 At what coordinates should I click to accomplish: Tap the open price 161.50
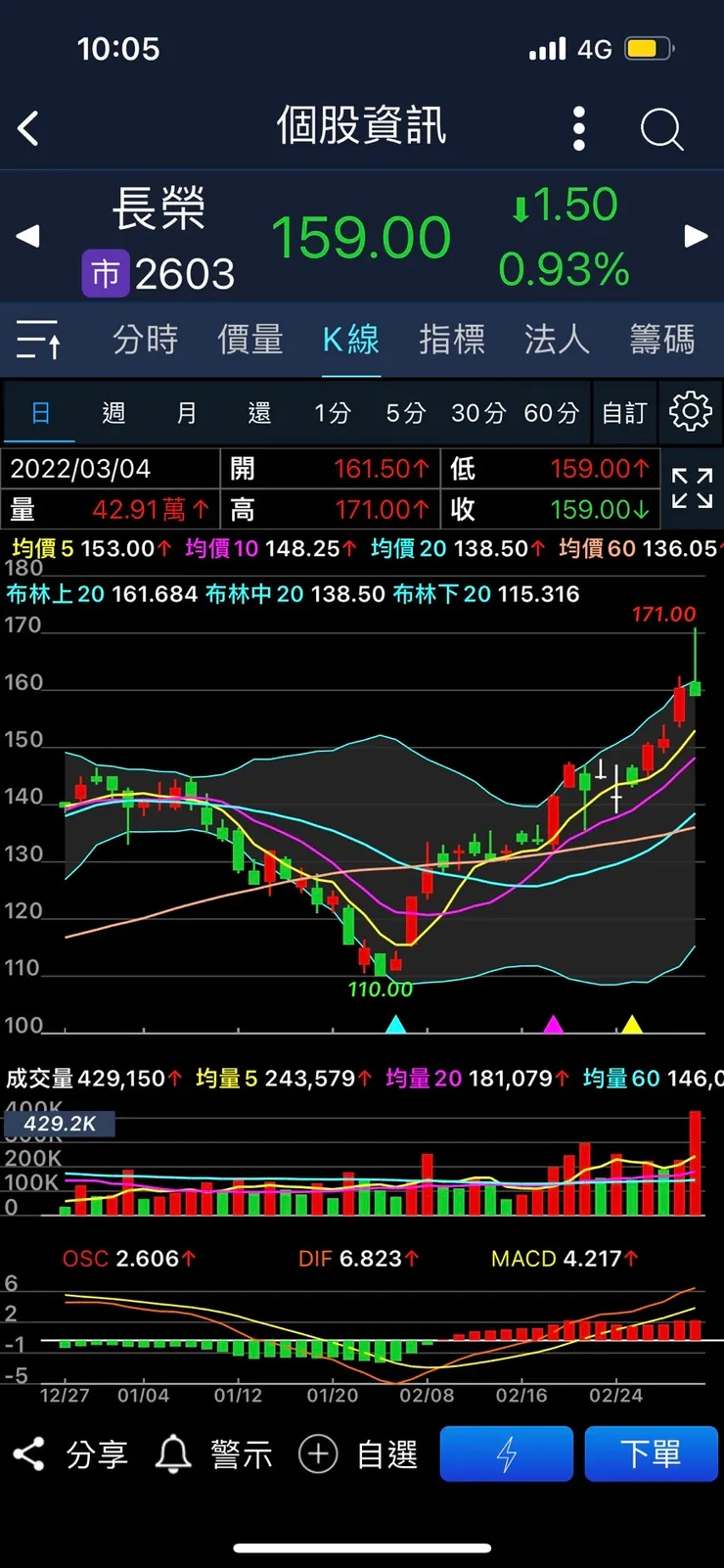(x=382, y=469)
